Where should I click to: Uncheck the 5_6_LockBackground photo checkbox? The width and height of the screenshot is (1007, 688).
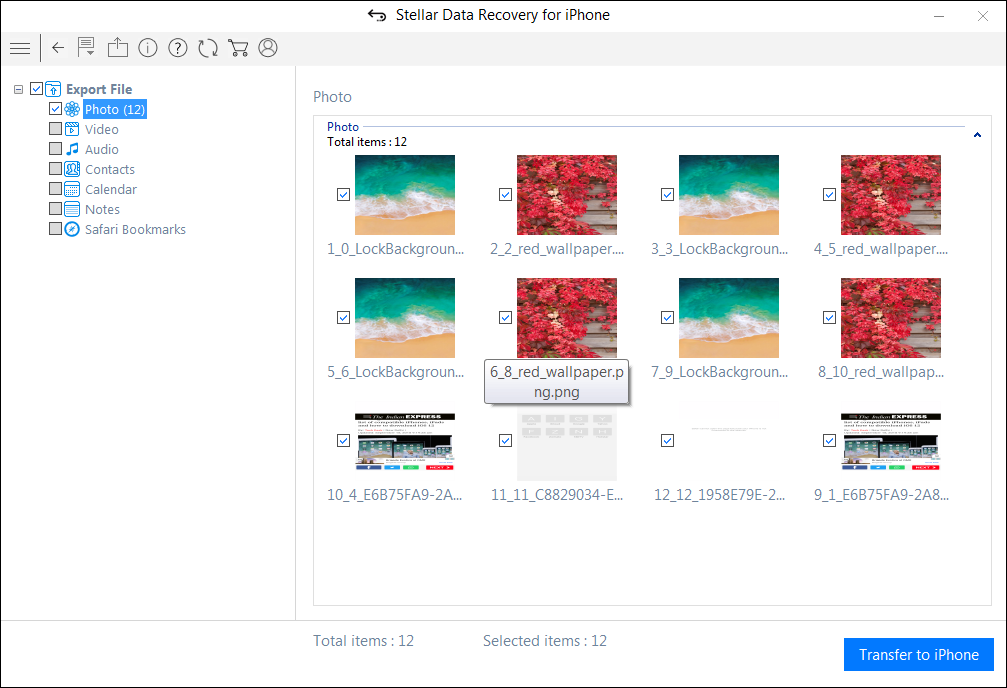[x=344, y=317]
